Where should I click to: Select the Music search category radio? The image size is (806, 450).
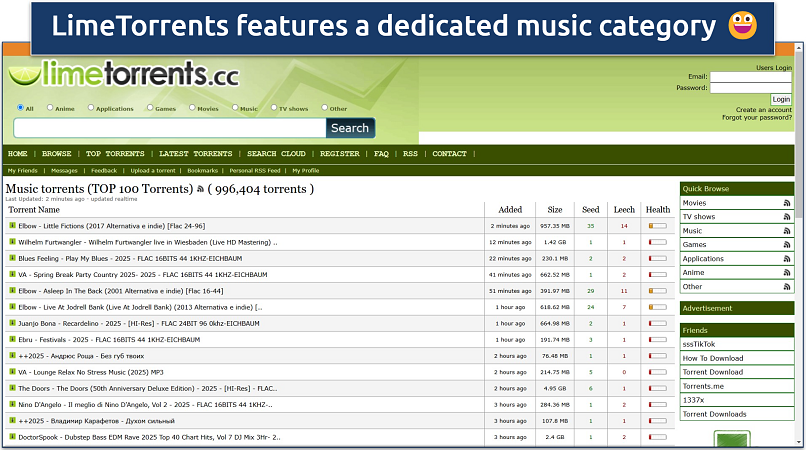(x=235, y=107)
